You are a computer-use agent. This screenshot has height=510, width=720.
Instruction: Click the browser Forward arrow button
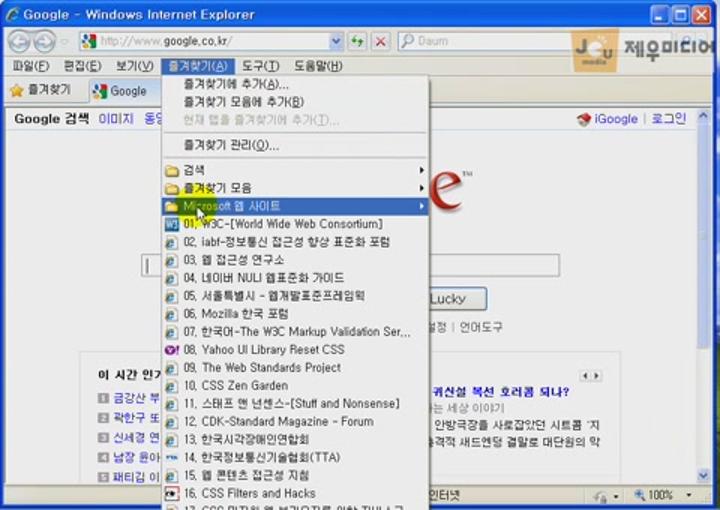44,42
